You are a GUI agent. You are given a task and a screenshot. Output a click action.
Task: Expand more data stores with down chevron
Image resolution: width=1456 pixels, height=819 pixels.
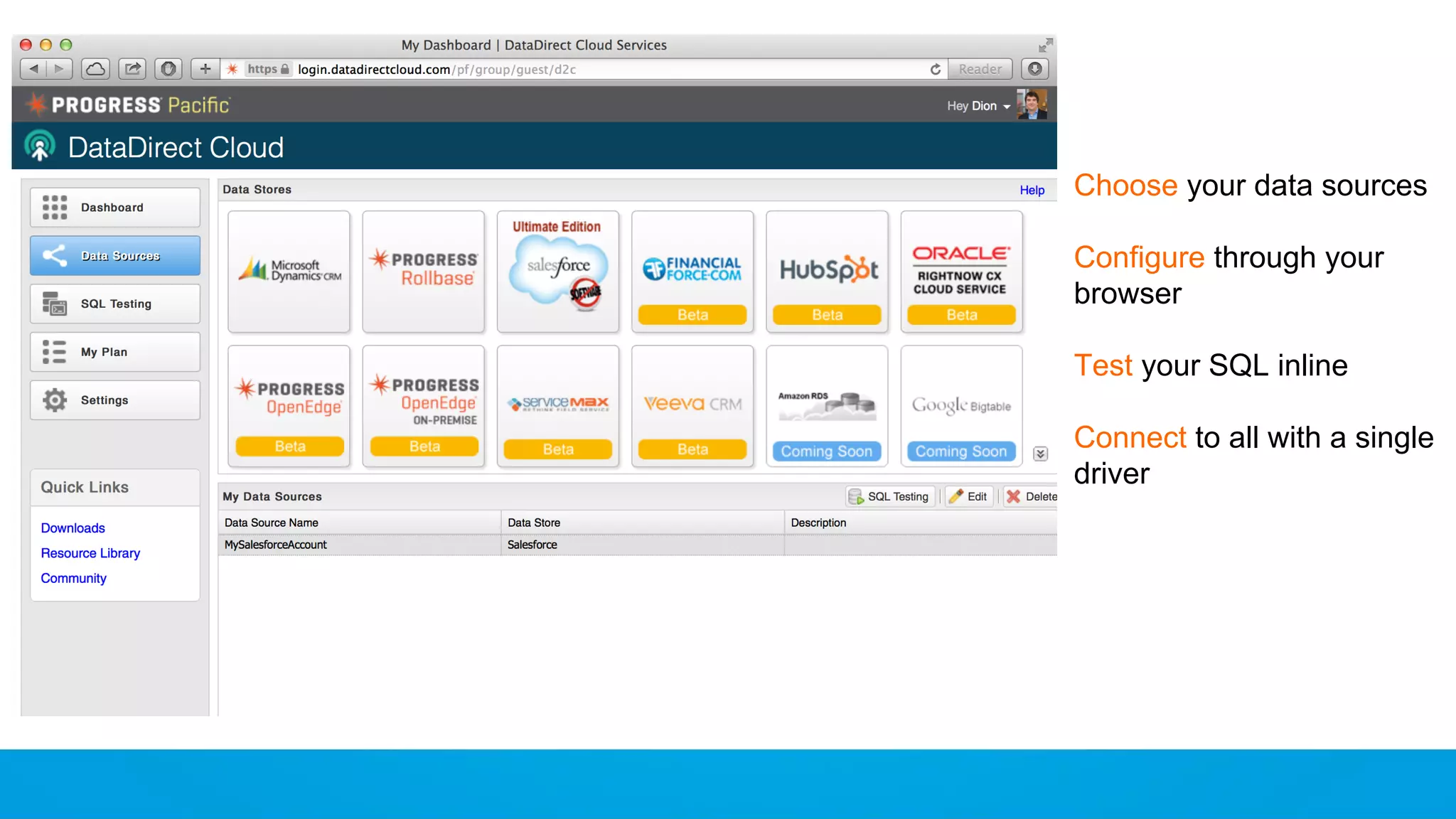1040,454
